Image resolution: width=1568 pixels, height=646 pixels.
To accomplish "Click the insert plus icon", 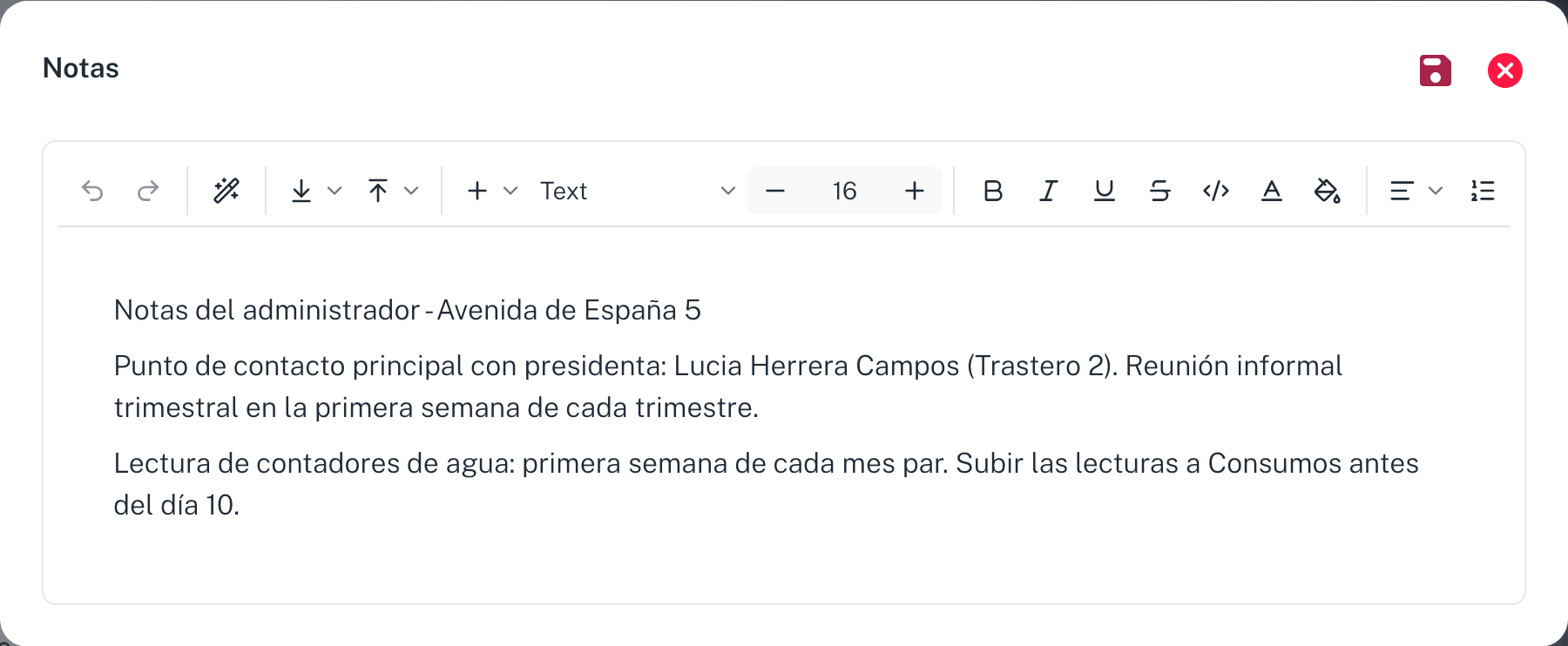I will tap(477, 191).
